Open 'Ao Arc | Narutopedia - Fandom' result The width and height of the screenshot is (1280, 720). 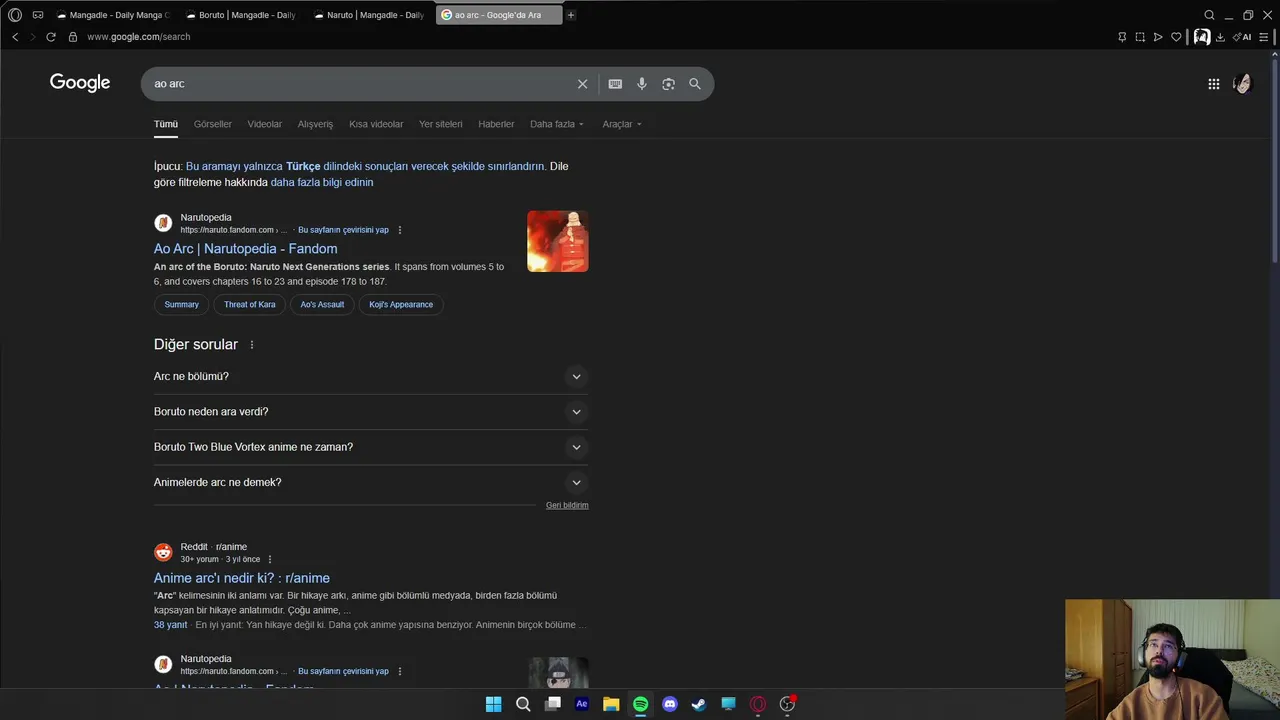(246, 249)
